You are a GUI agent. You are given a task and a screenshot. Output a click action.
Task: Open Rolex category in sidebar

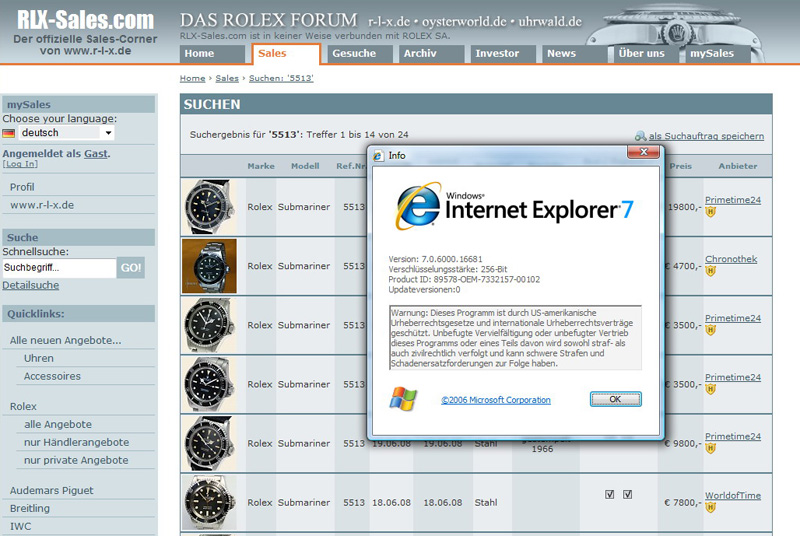23,406
